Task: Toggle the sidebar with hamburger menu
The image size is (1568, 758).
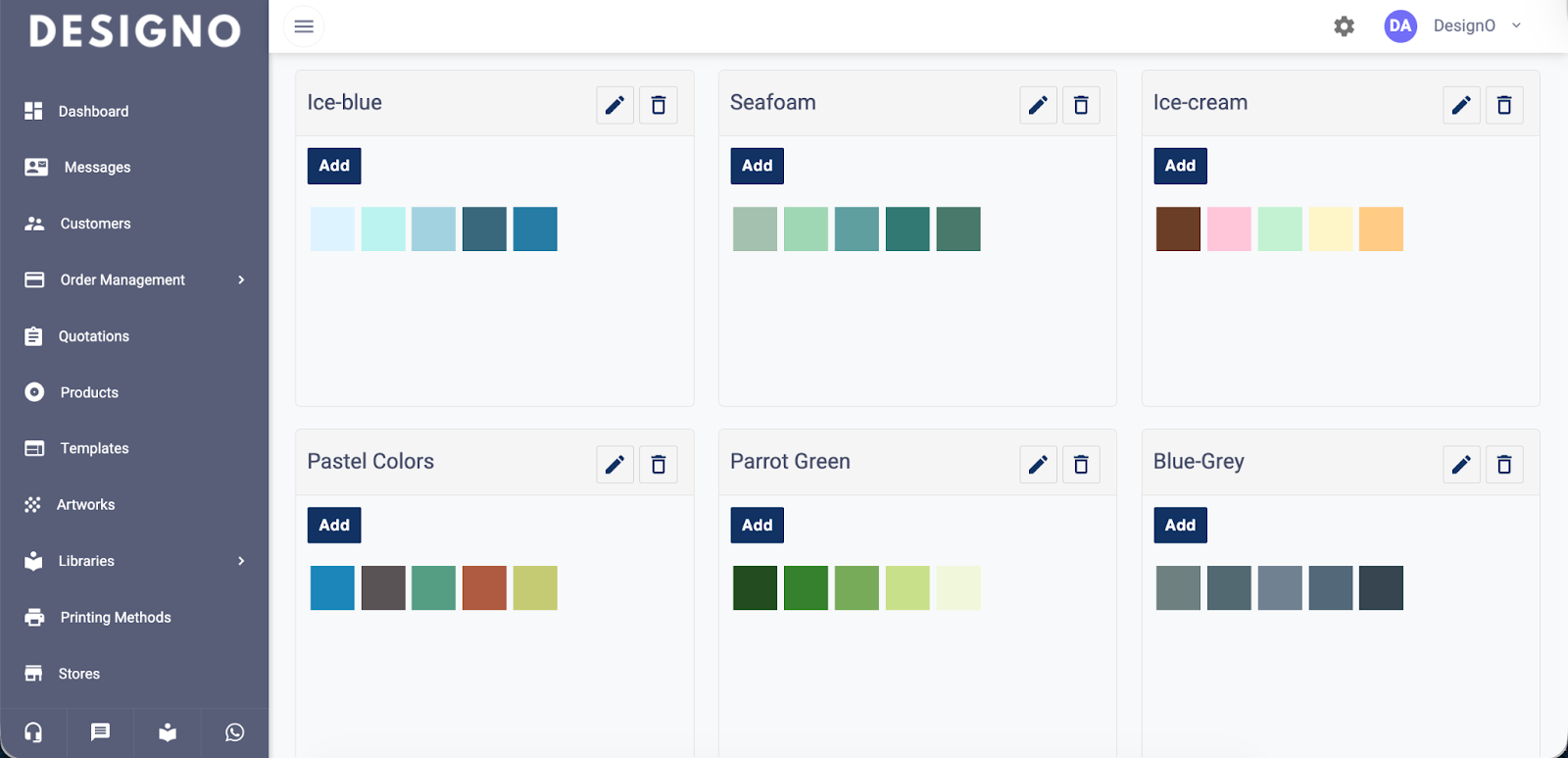Action: point(304,26)
